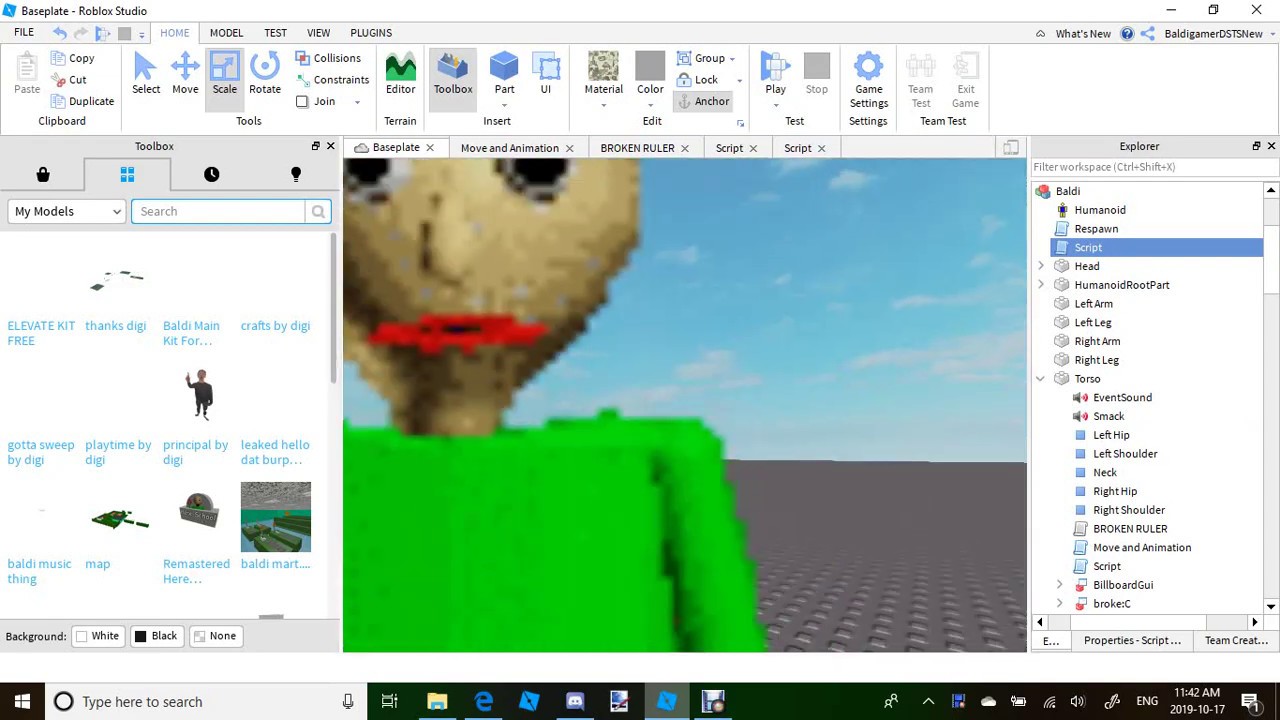This screenshot has width=1280, height=720.
Task: Select the Select tool in Home ribbon
Action: (x=145, y=74)
